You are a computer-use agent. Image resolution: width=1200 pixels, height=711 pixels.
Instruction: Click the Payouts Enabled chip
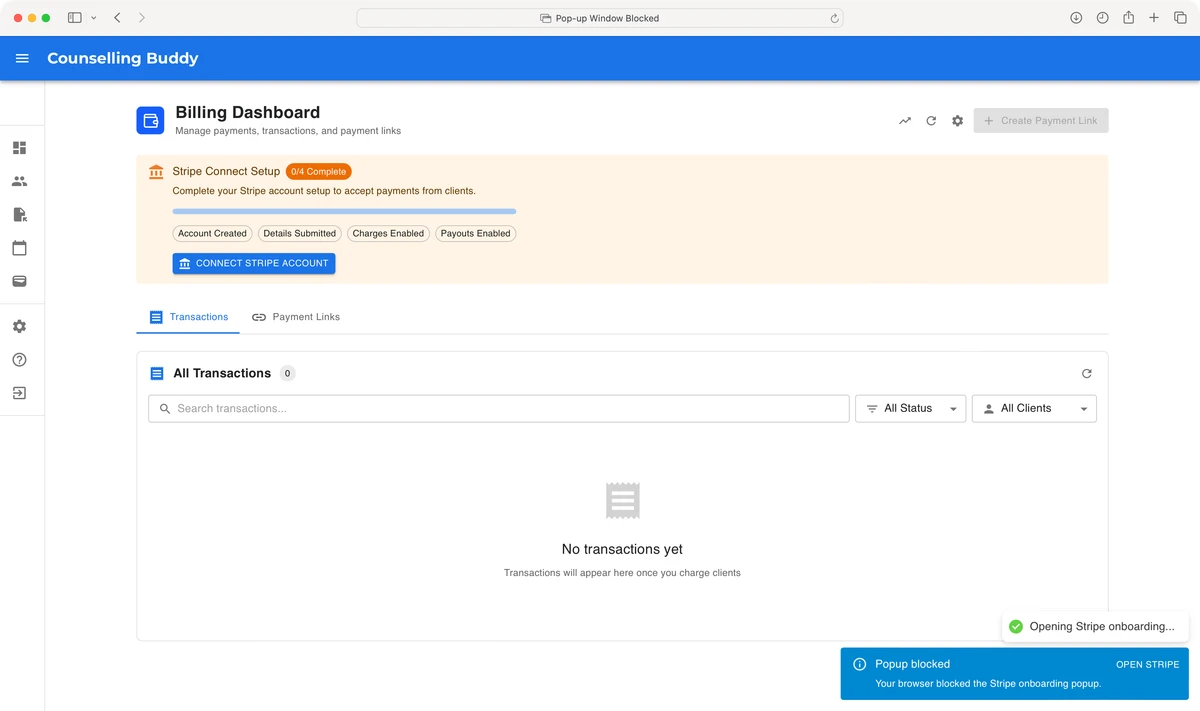pos(476,233)
